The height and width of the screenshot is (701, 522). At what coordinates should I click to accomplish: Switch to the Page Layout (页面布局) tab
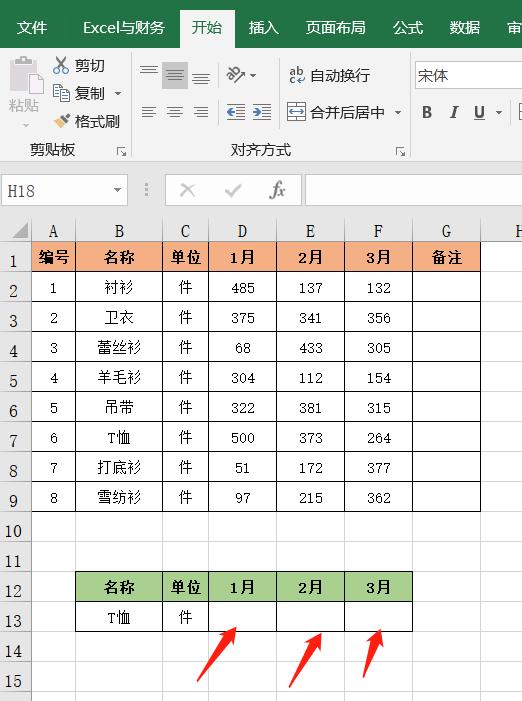coord(335,28)
